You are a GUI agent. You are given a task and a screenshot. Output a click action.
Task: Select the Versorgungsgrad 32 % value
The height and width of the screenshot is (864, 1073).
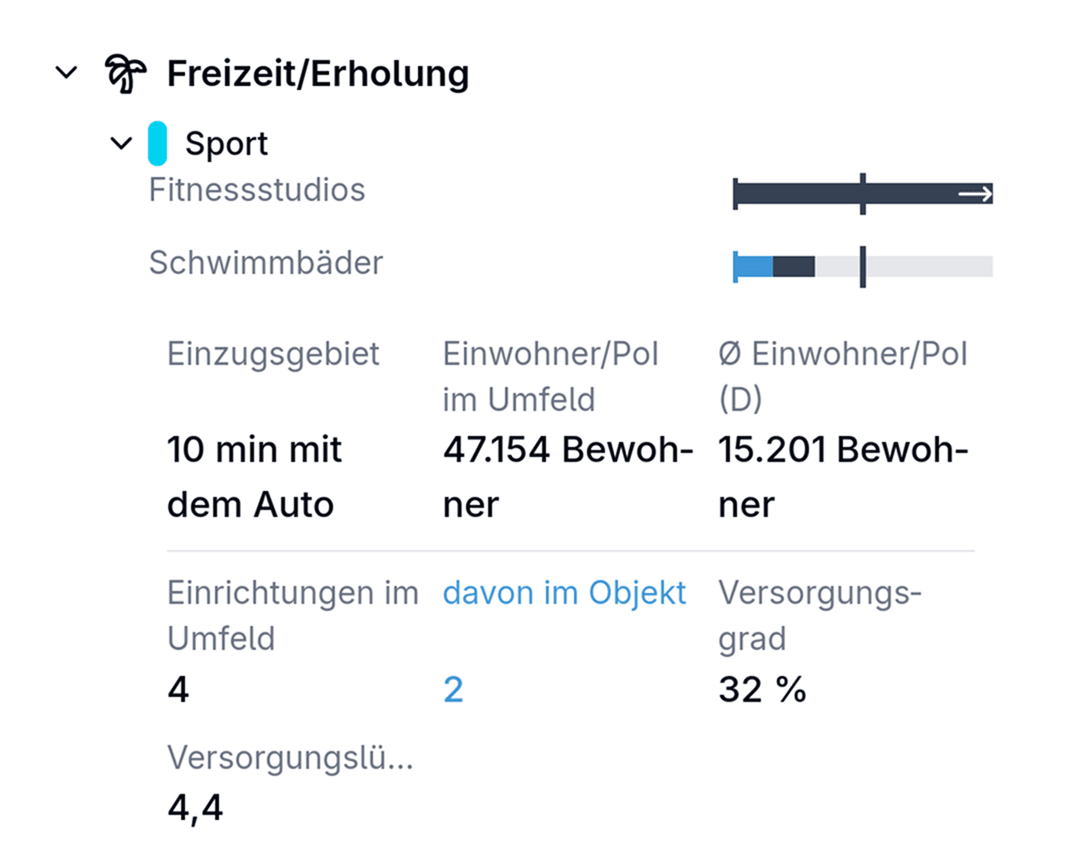763,689
